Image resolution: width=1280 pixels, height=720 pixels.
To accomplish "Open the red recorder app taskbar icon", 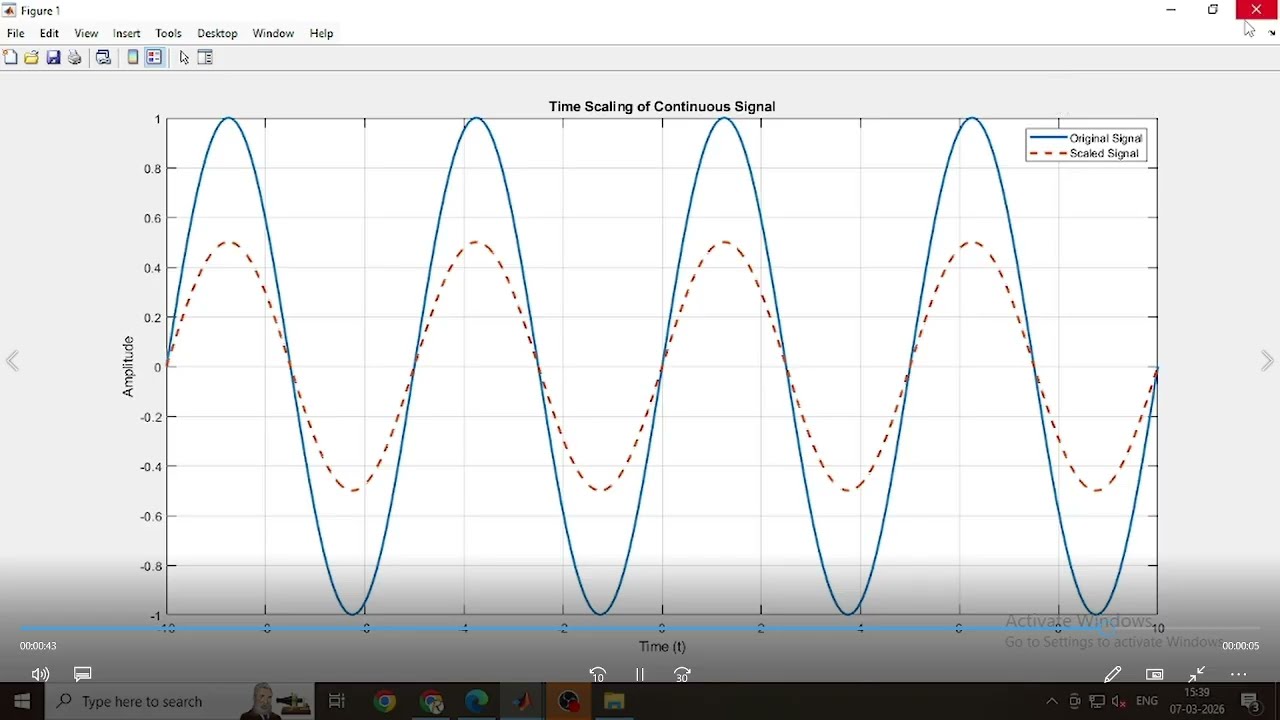I will pos(569,702).
